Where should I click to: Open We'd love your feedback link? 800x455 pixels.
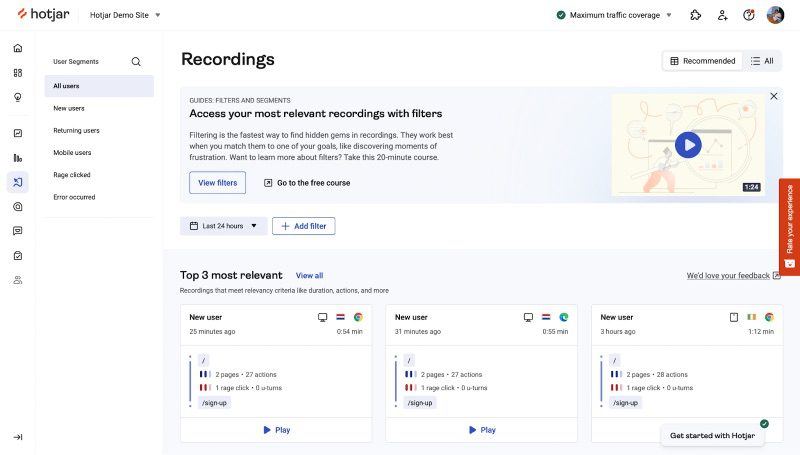733,275
